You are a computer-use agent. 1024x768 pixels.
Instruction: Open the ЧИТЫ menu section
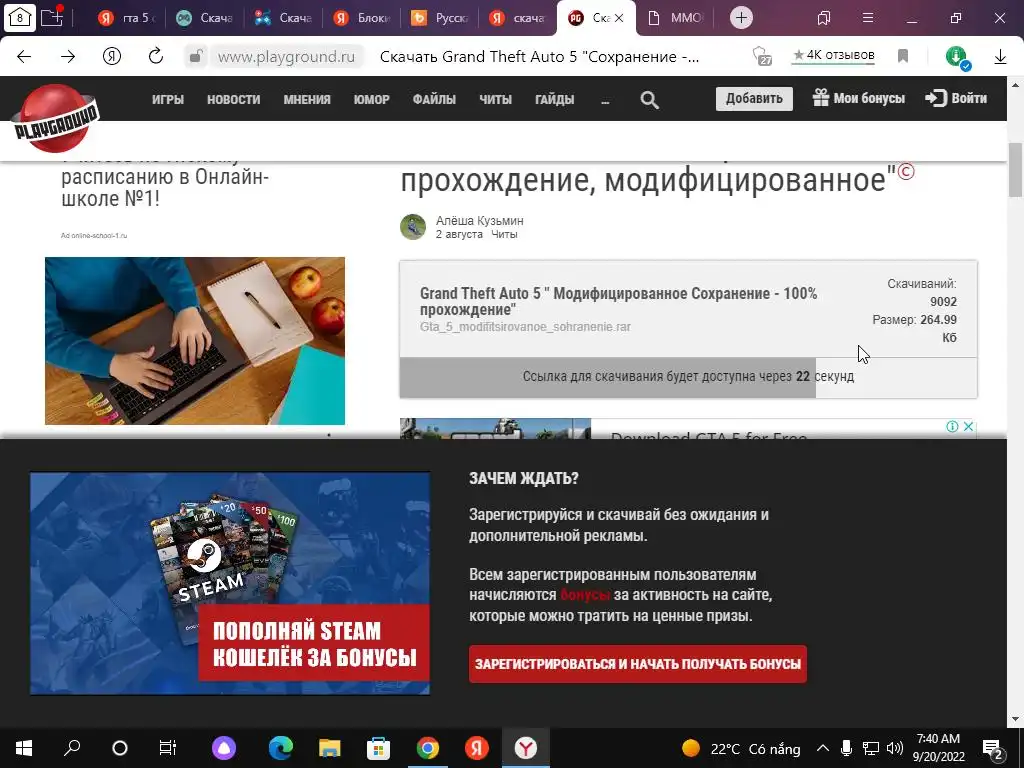496,99
